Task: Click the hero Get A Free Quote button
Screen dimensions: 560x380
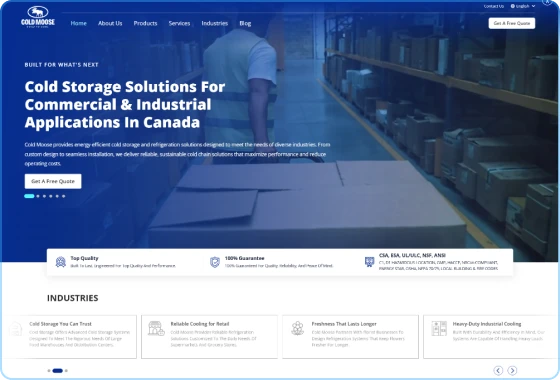Action: pos(53,181)
